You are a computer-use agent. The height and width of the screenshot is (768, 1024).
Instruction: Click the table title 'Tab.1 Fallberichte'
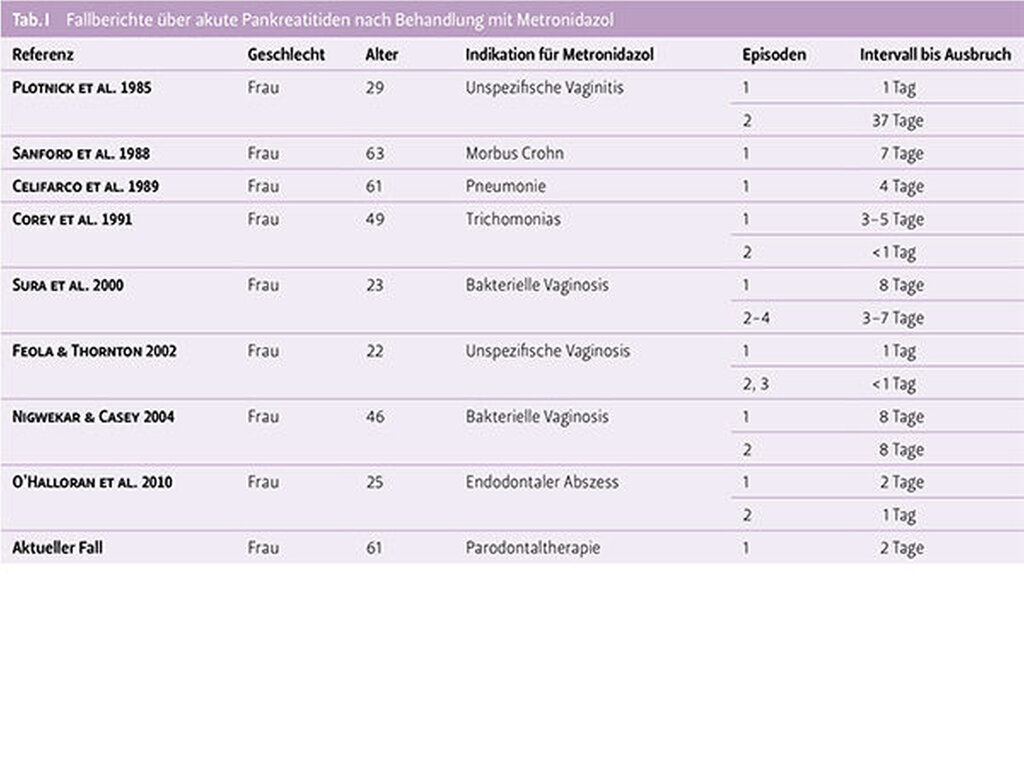pyautogui.click(x=313, y=20)
